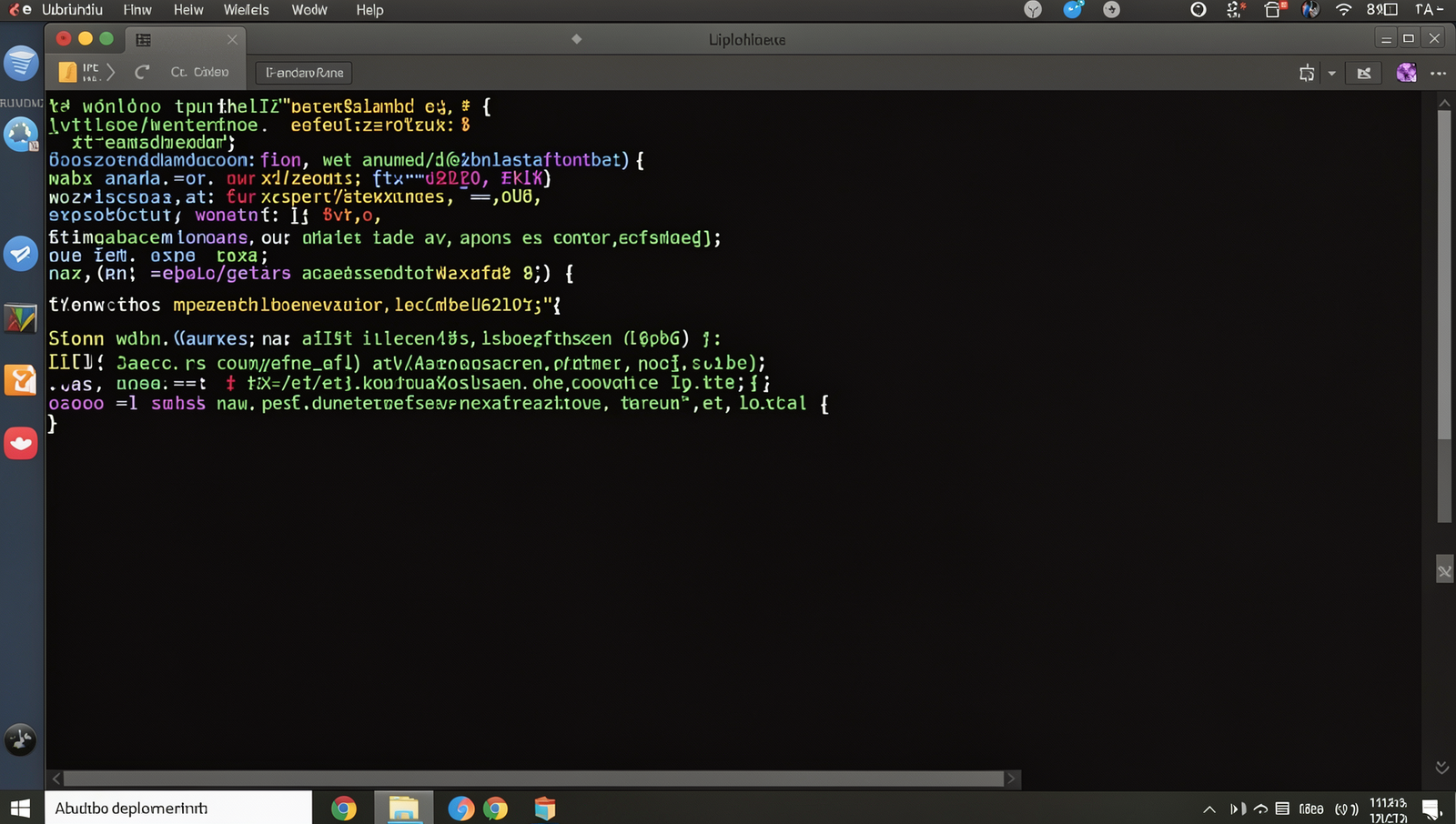Click the left arrow of horizontal scrollbar

coord(56,779)
